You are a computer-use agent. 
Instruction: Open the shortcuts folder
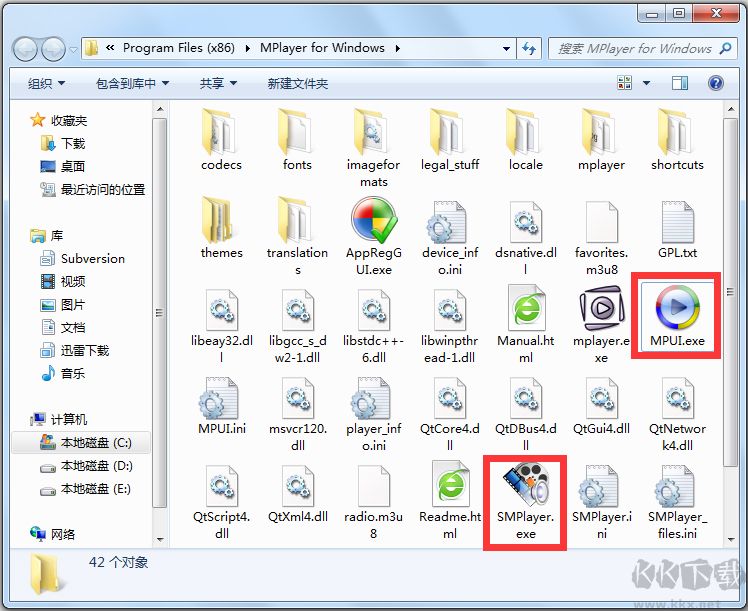[677, 139]
